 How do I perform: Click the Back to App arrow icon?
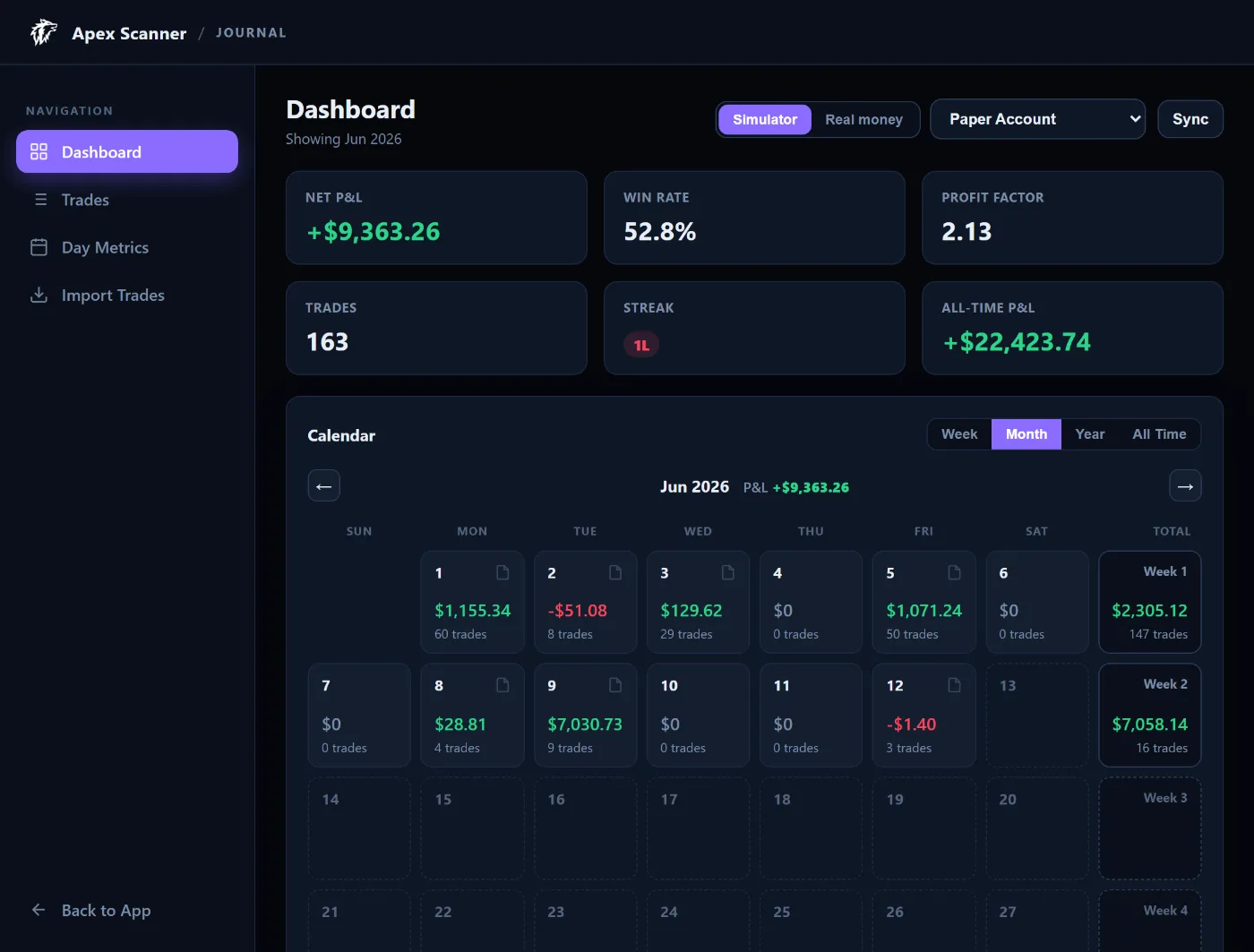[39, 910]
